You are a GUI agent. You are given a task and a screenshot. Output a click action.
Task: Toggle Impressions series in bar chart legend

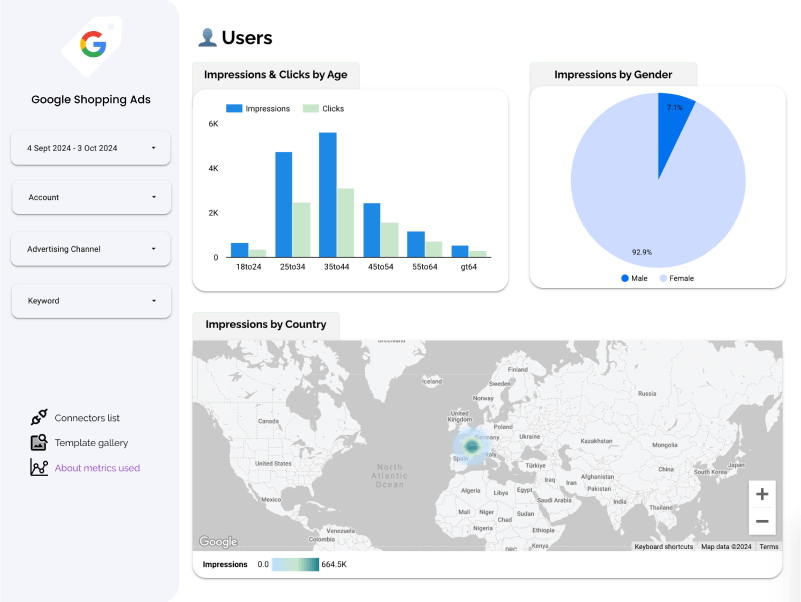tap(258, 108)
